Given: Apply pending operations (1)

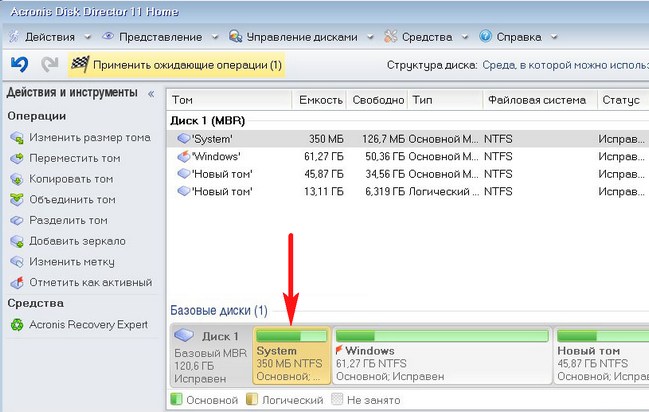Looking at the screenshot, I should point(176,65).
